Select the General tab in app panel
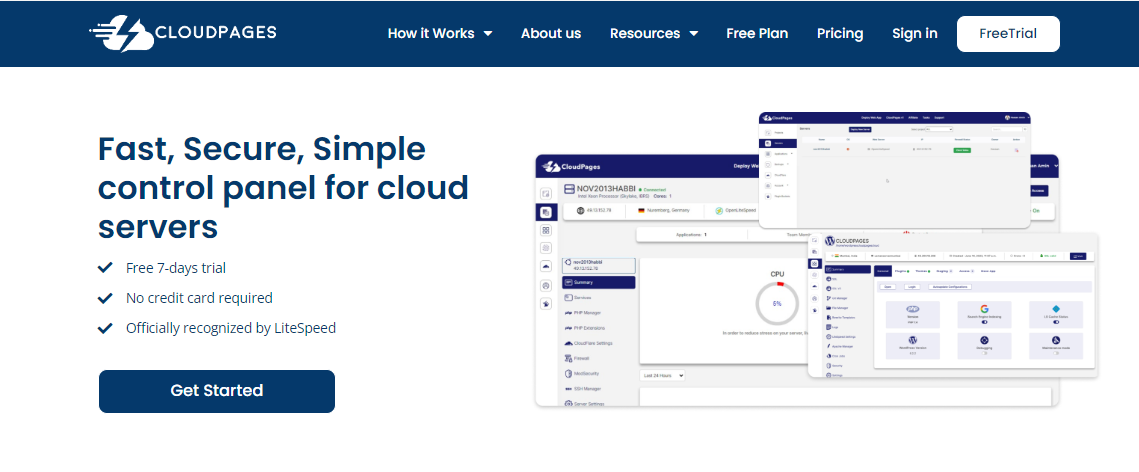The image size is (1139, 472). point(883,271)
